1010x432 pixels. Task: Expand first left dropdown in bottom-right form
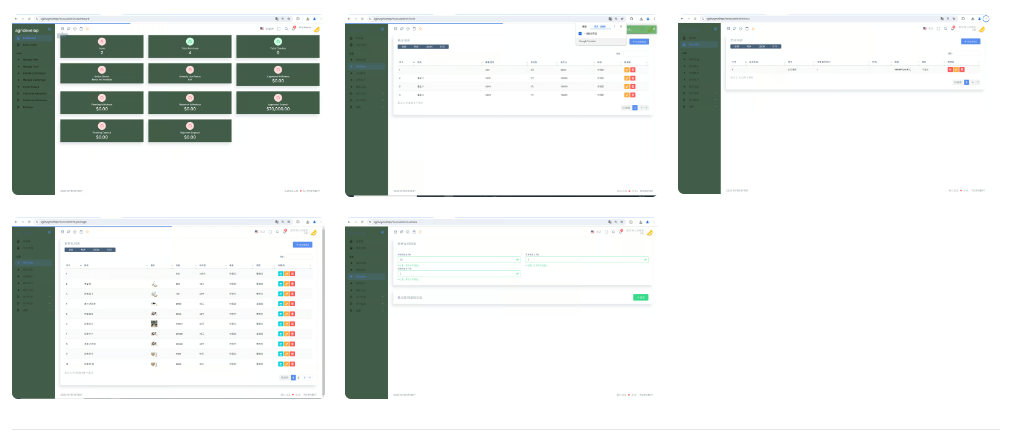[459, 260]
